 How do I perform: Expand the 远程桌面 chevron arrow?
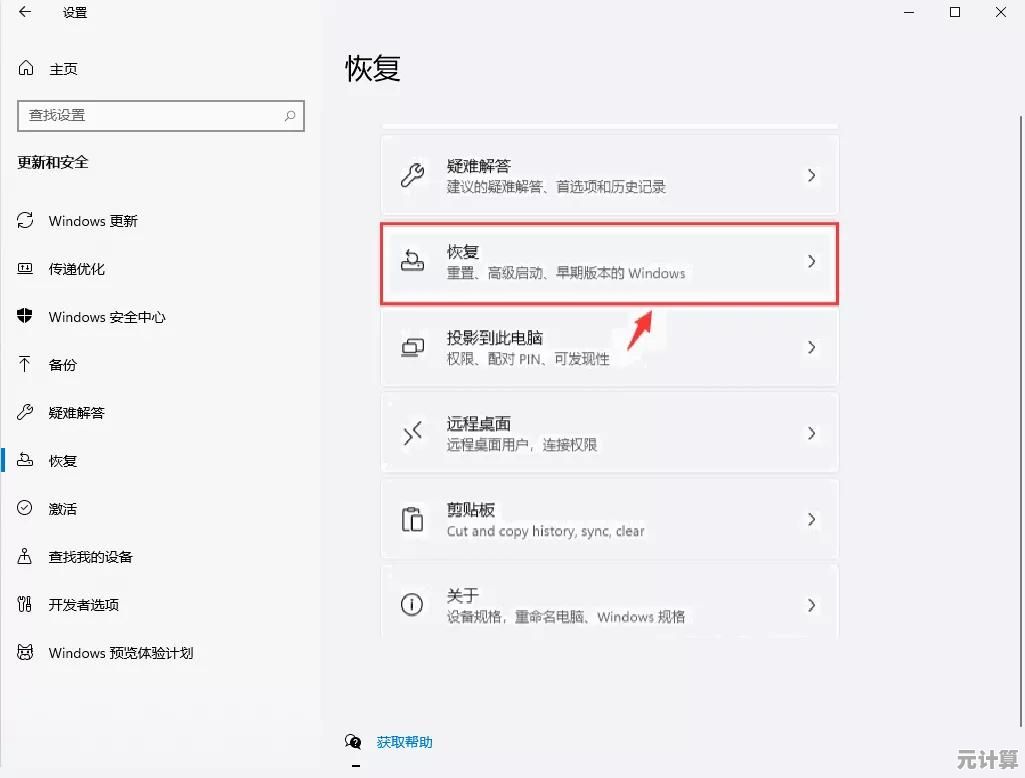pyautogui.click(x=811, y=434)
